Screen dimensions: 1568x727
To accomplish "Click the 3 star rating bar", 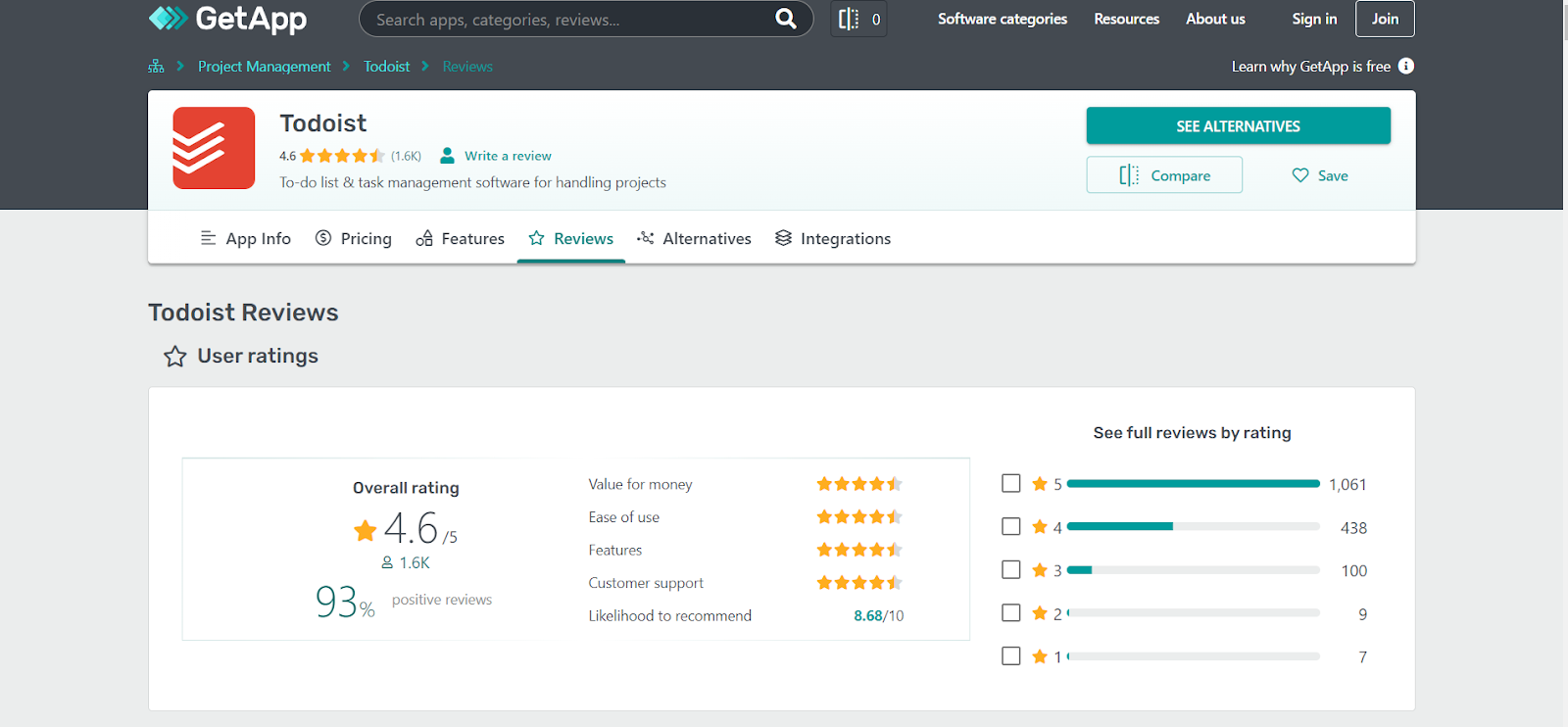I will pyautogui.click(x=1194, y=569).
